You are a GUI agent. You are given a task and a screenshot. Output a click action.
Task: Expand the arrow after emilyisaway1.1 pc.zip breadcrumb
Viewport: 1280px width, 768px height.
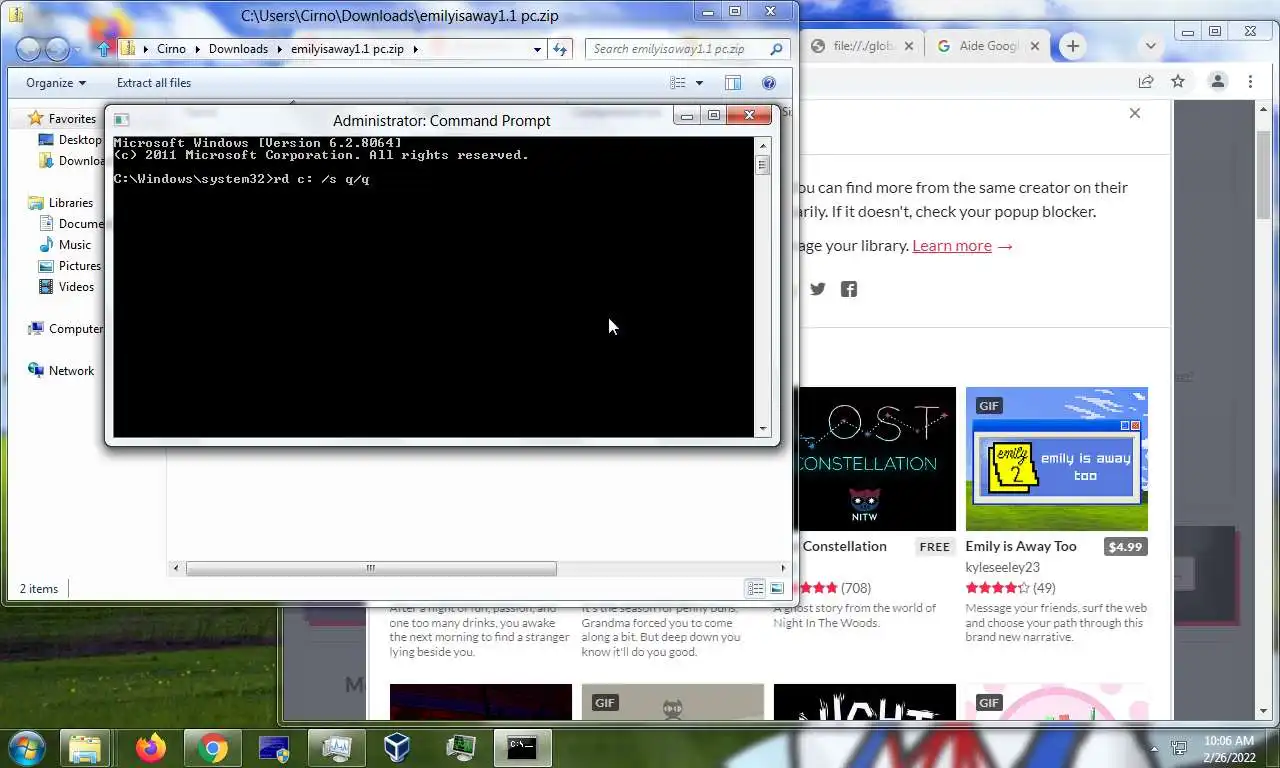(x=415, y=49)
